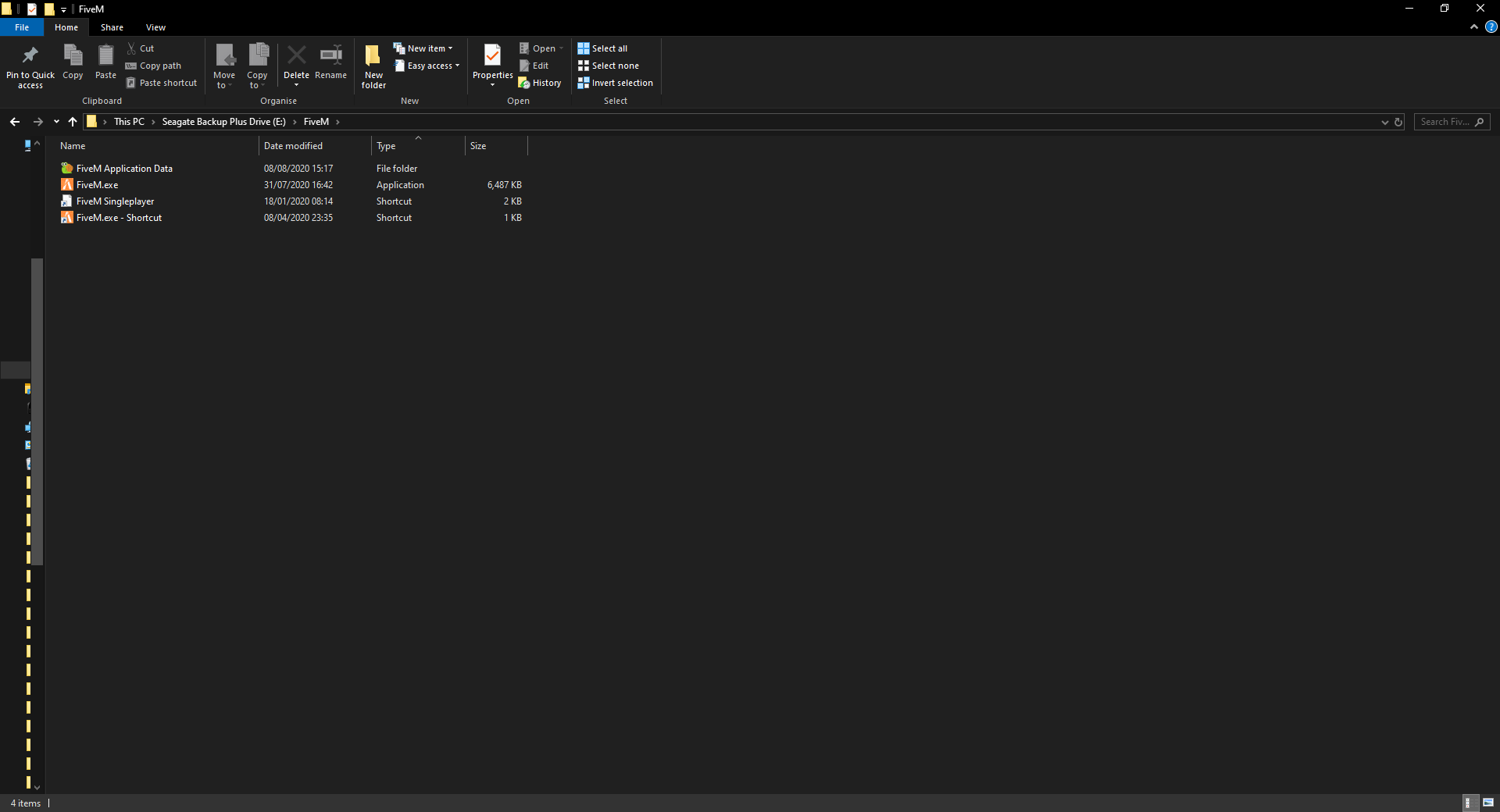The width and height of the screenshot is (1500, 812).
Task: Click Invert selection in ribbon
Action: 615,83
